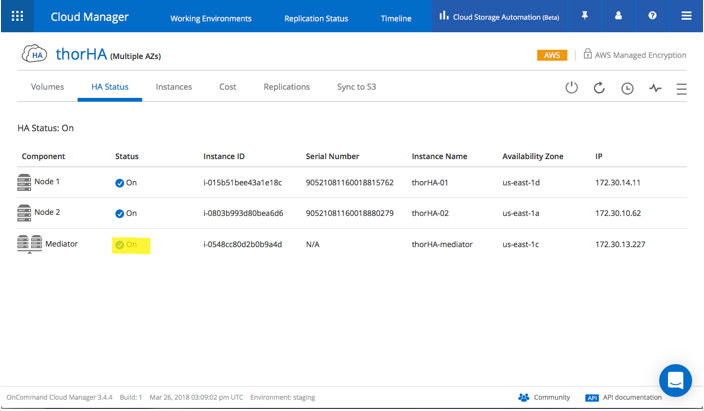
Task: Click the power icon in thorHA toolbar
Action: click(571, 88)
